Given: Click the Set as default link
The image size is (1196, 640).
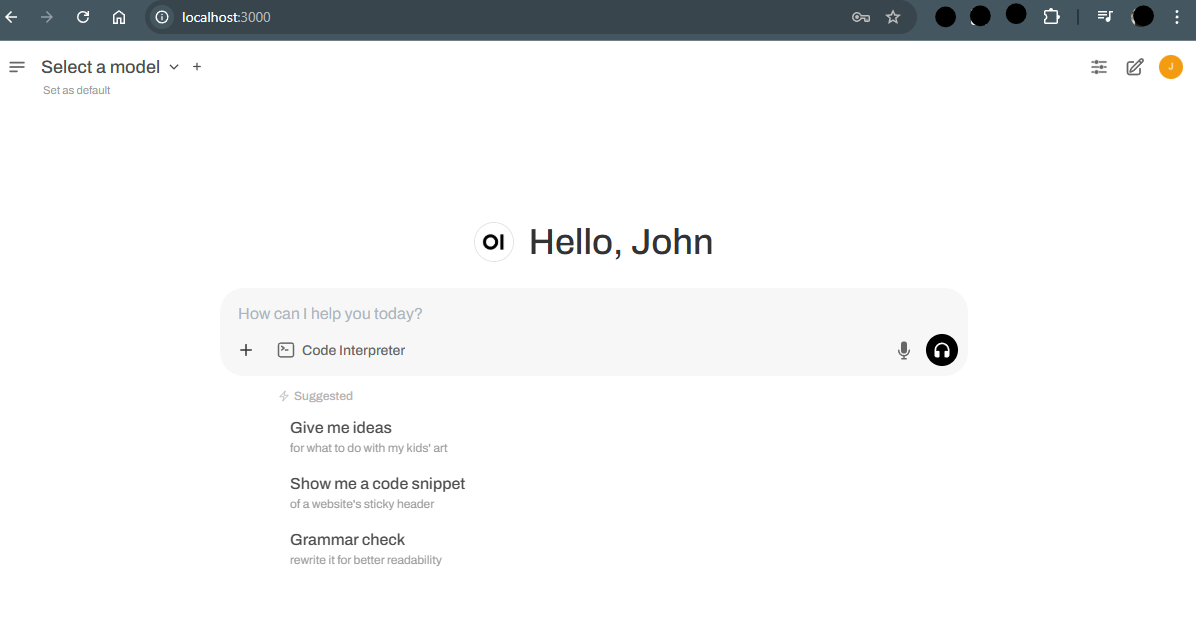Looking at the screenshot, I should tap(76, 90).
